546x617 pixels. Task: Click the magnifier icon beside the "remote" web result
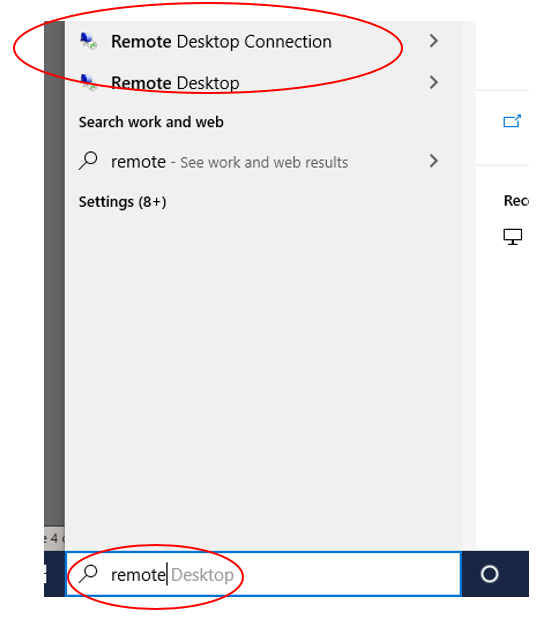tap(88, 161)
